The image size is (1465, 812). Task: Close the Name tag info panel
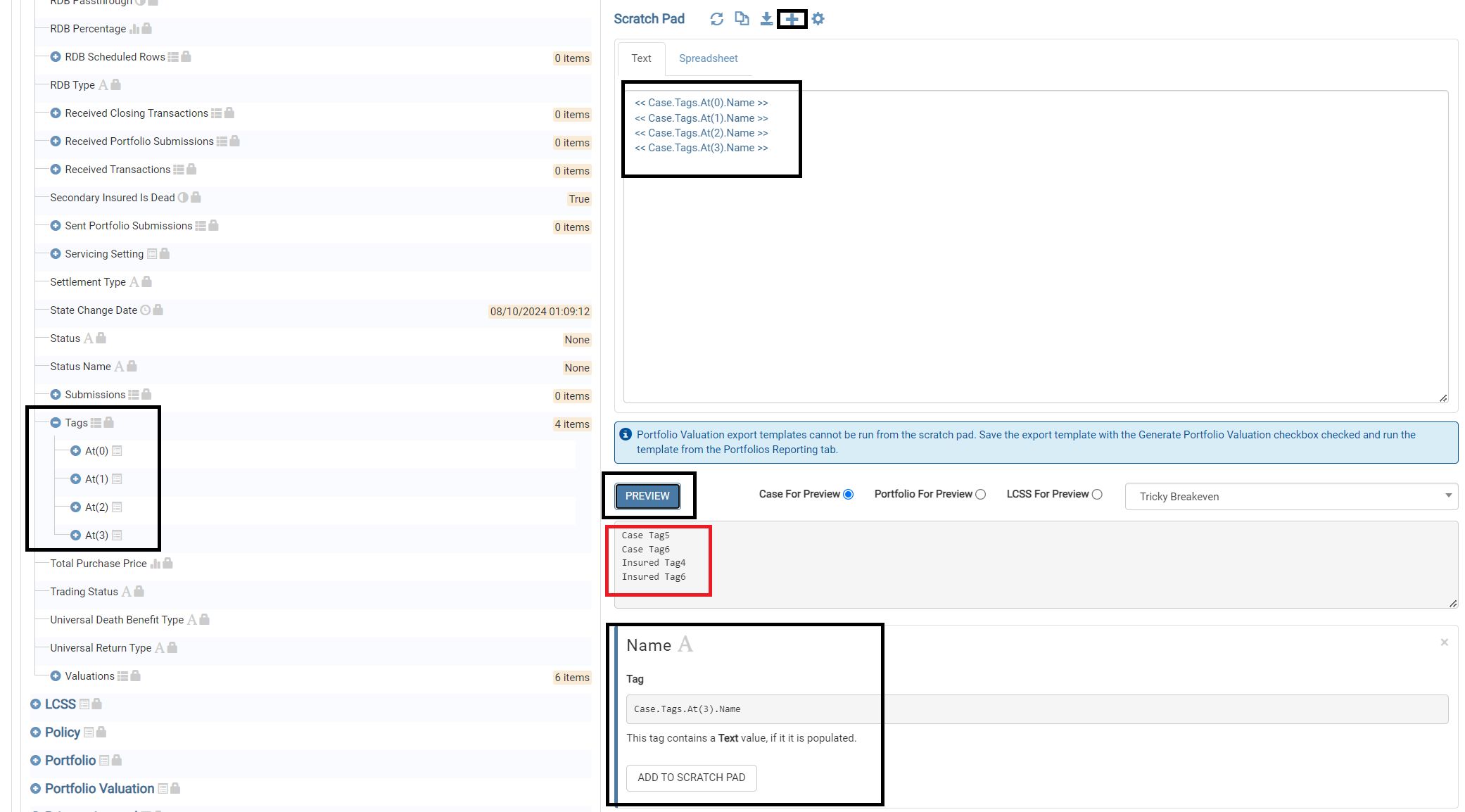point(1444,642)
